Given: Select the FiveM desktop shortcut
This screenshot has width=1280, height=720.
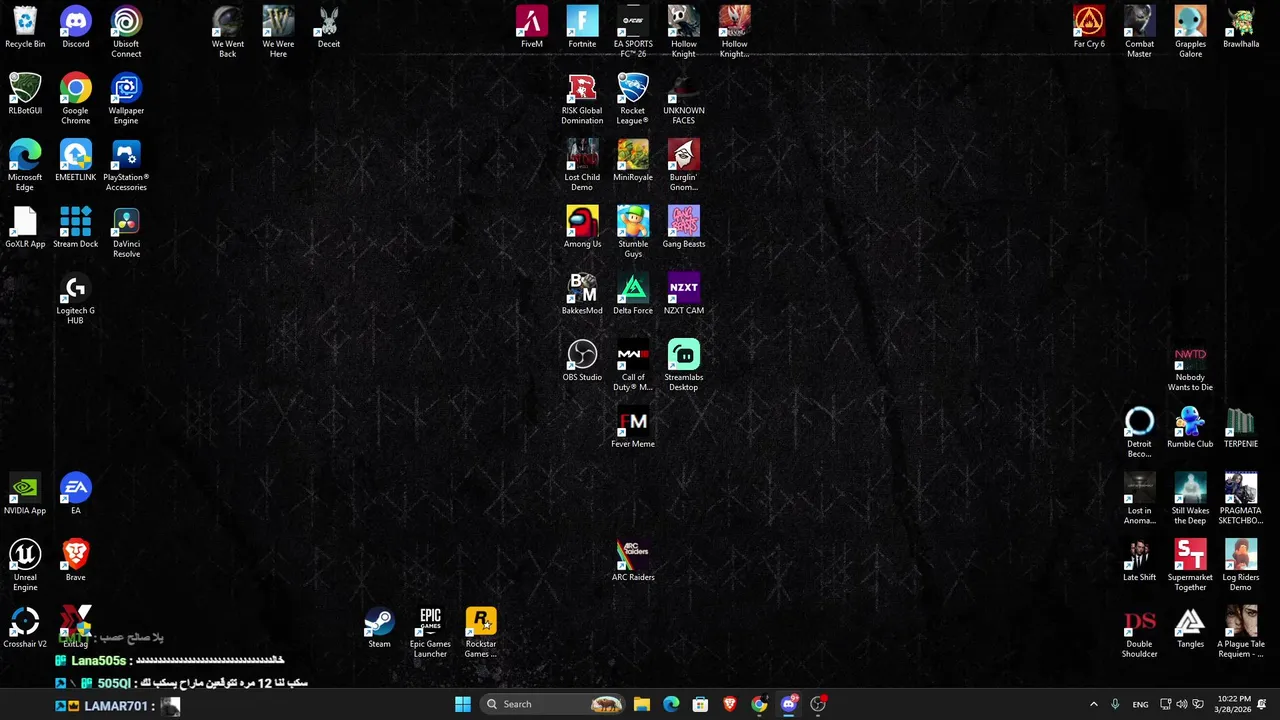Looking at the screenshot, I should (x=532, y=27).
